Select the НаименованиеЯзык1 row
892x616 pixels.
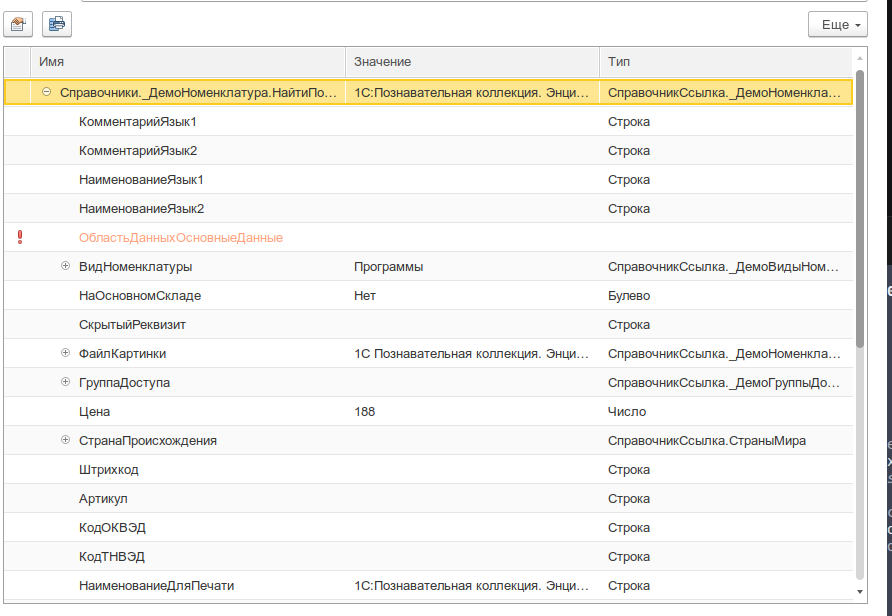pos(428,180)
